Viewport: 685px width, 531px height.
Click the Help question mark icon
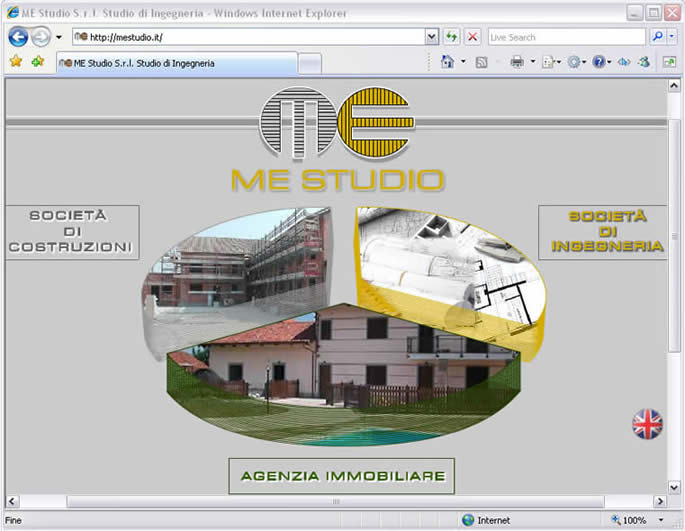[598, 62]
